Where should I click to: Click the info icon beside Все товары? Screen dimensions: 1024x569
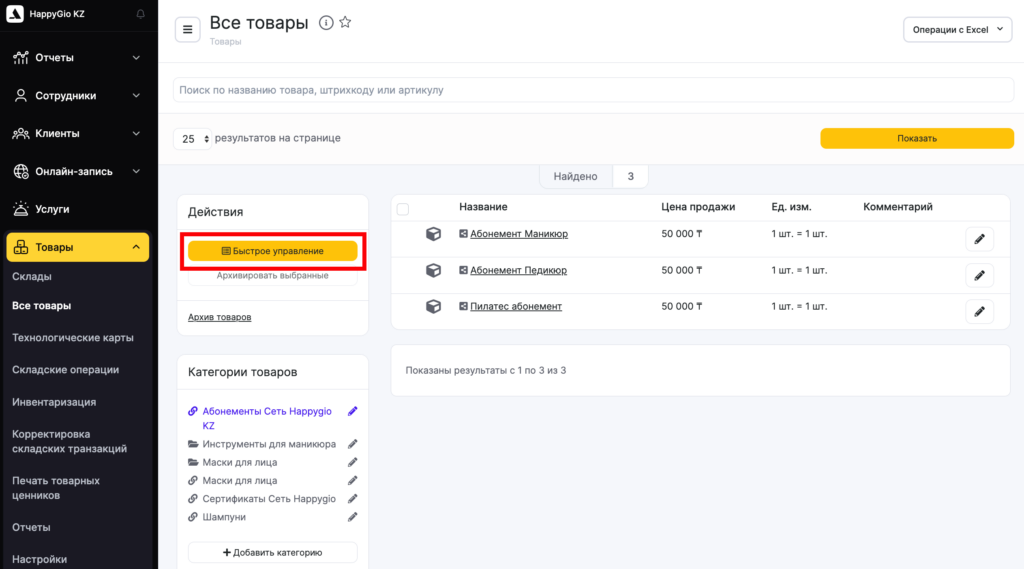pos(326,23)
